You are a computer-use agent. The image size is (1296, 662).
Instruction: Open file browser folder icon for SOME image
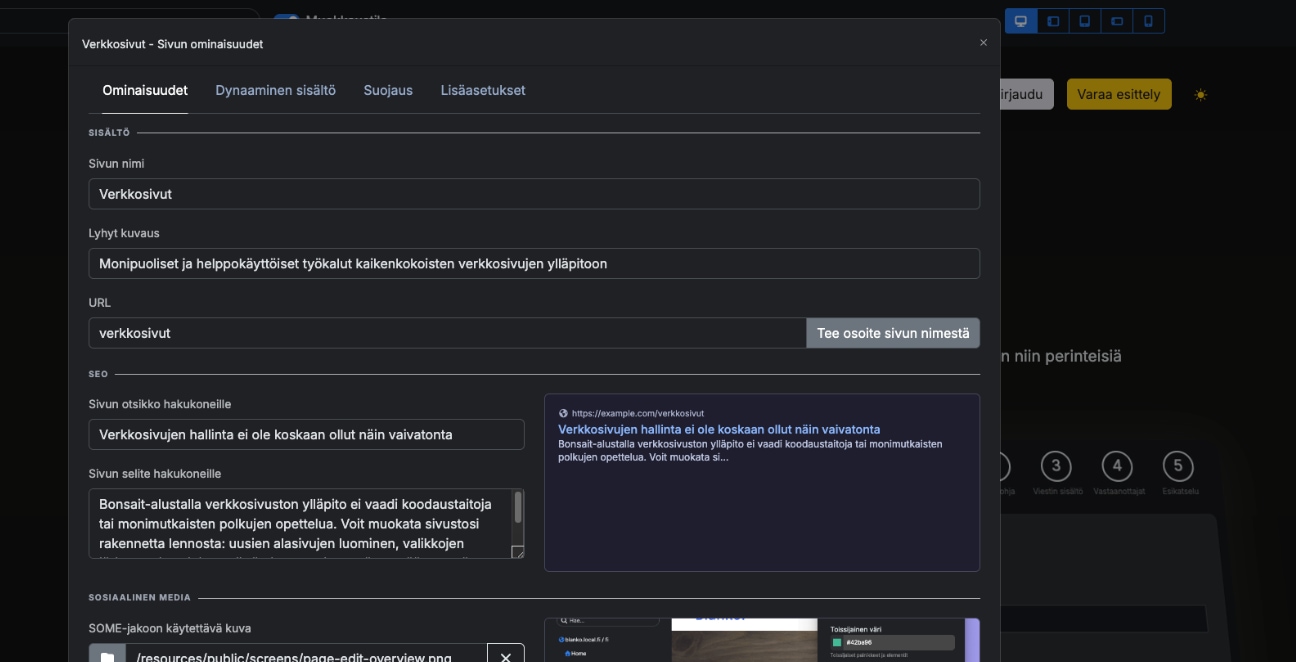click(107, 656)
